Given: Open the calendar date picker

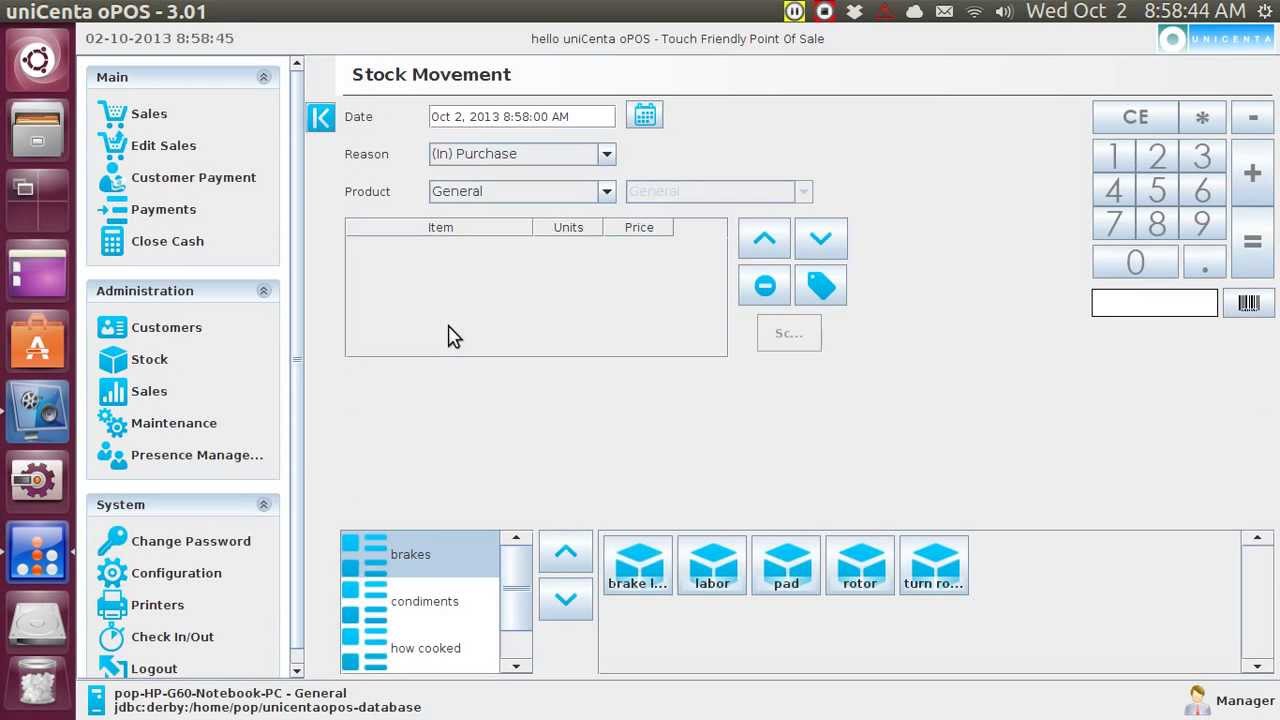Looking at the screenshot, I should 645,115.
